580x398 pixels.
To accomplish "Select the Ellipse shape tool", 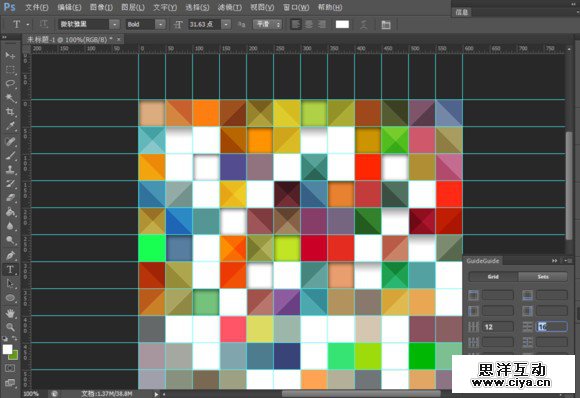I will click(x=10, y=298).
